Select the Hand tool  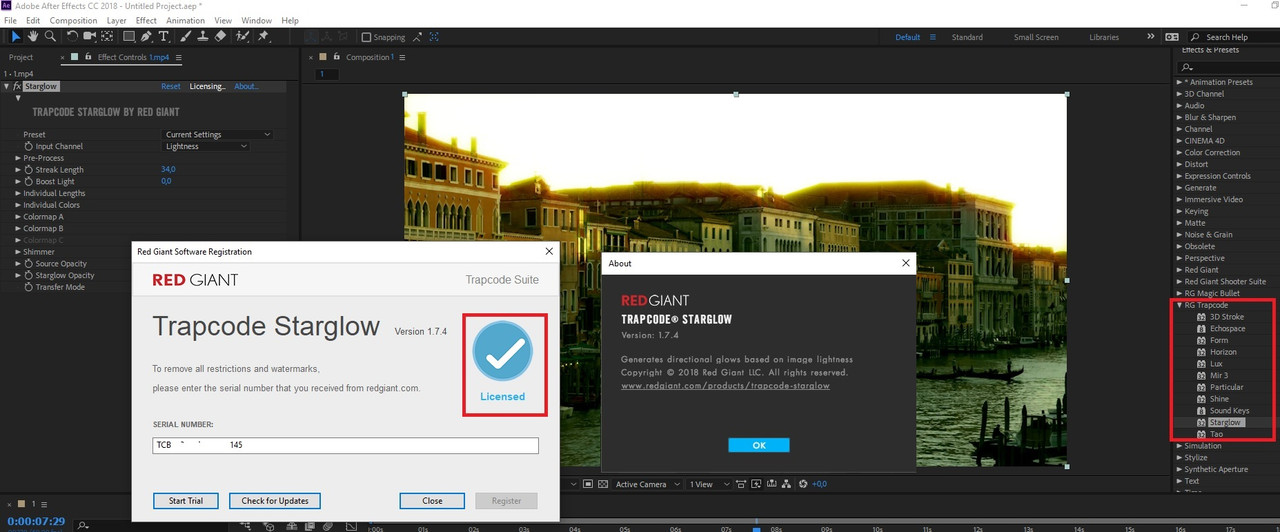click(x=33, y=37)
